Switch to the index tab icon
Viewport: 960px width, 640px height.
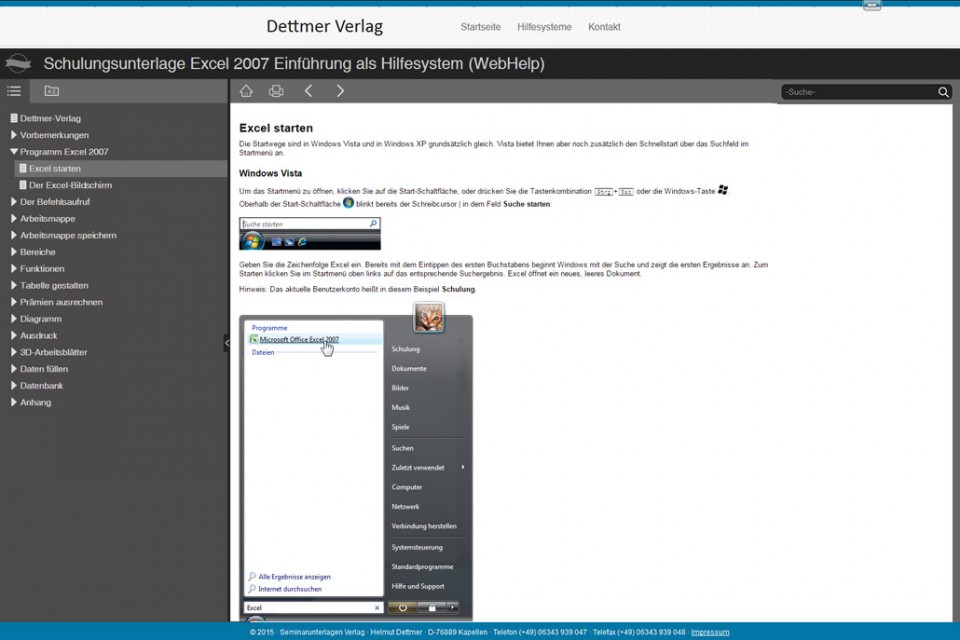tap(51, 91)
